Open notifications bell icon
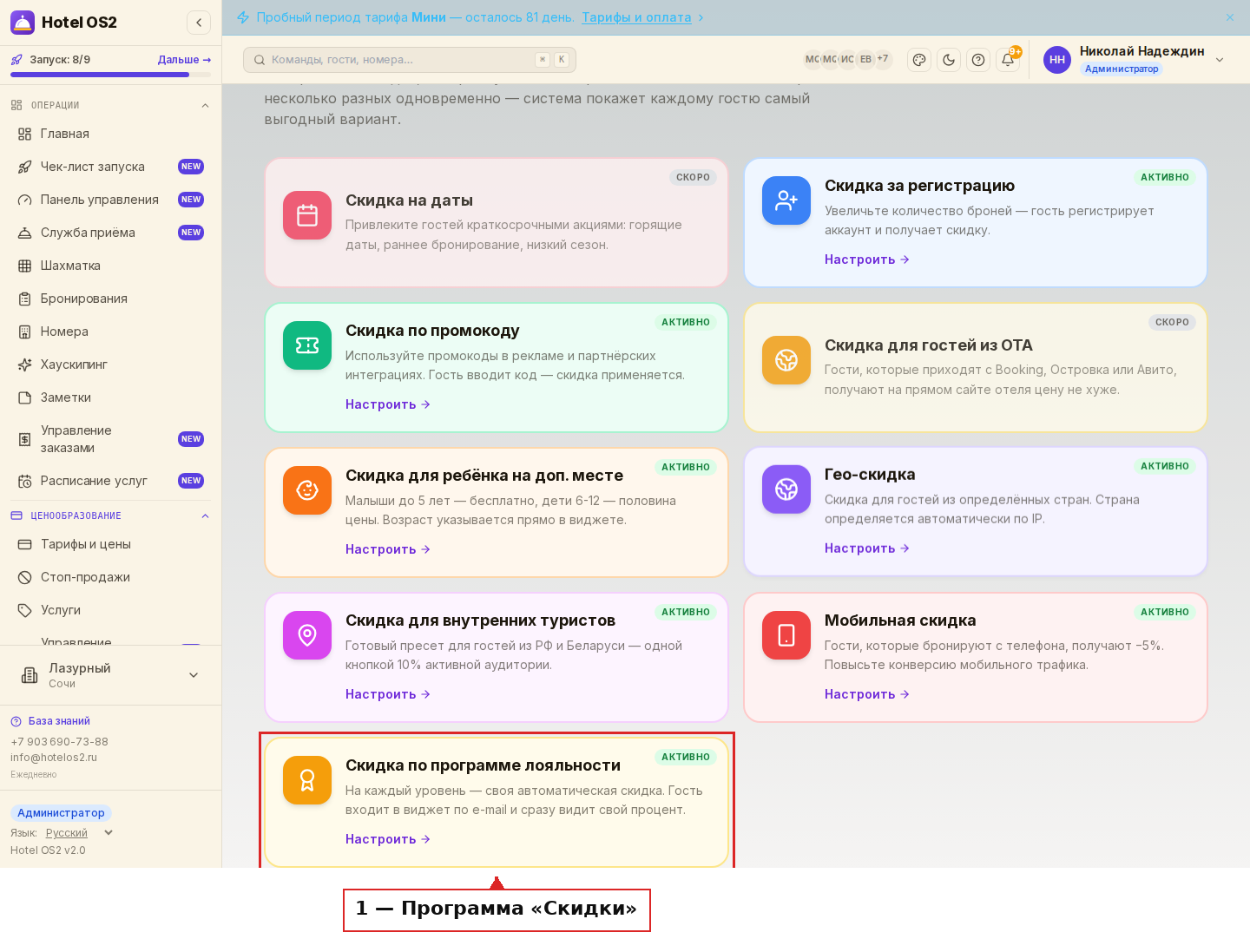This screenshot has height=952, width=1250. (x=1008, y=60)
